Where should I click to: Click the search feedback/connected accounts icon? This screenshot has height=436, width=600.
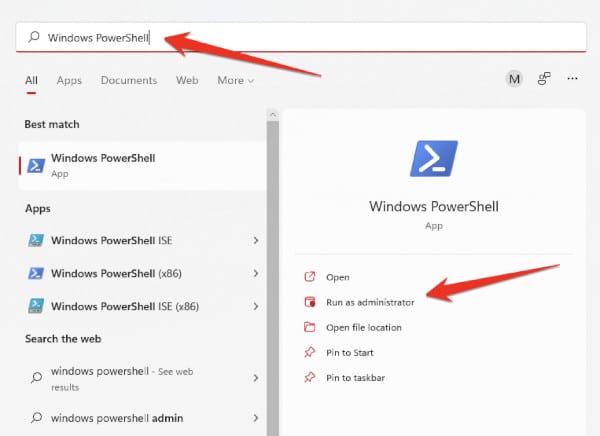click(x=544, y=79)
